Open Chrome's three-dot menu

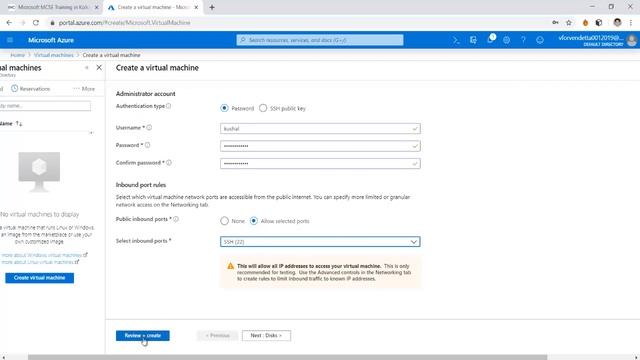point(631,23)
